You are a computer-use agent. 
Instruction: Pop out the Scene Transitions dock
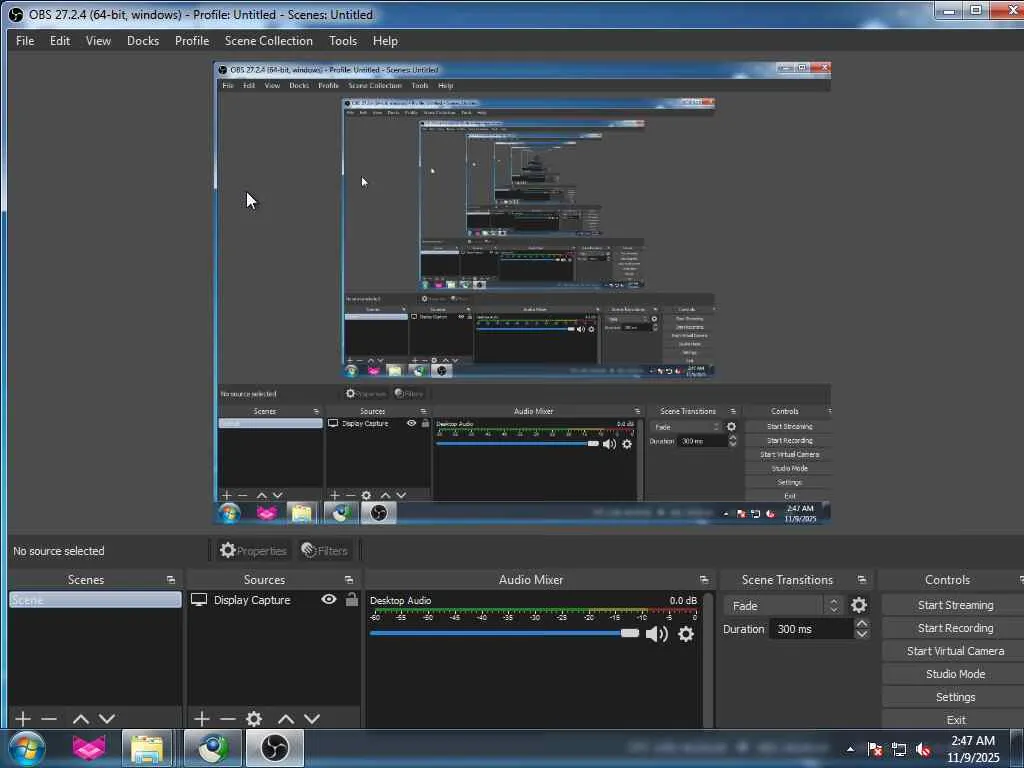(862, 580)
